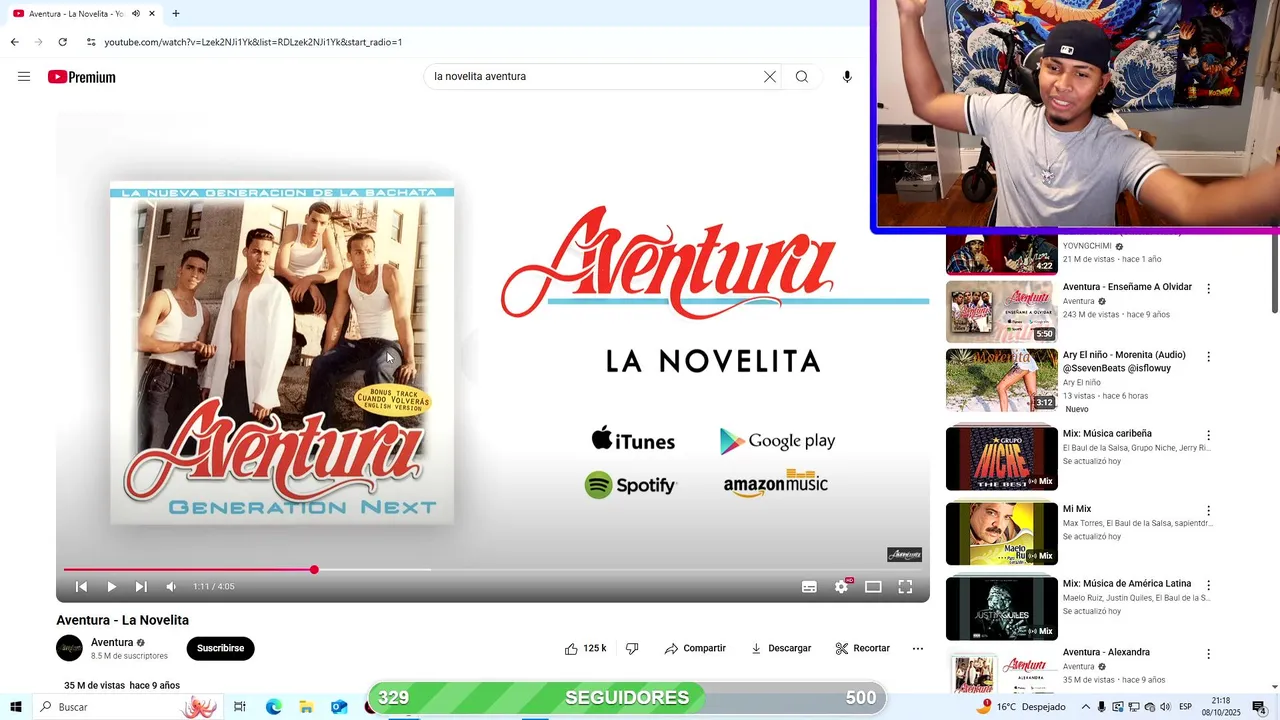Open the site information icon in the address bar
The height and width of the screenshot is (720, 1280).
(91, 42)
